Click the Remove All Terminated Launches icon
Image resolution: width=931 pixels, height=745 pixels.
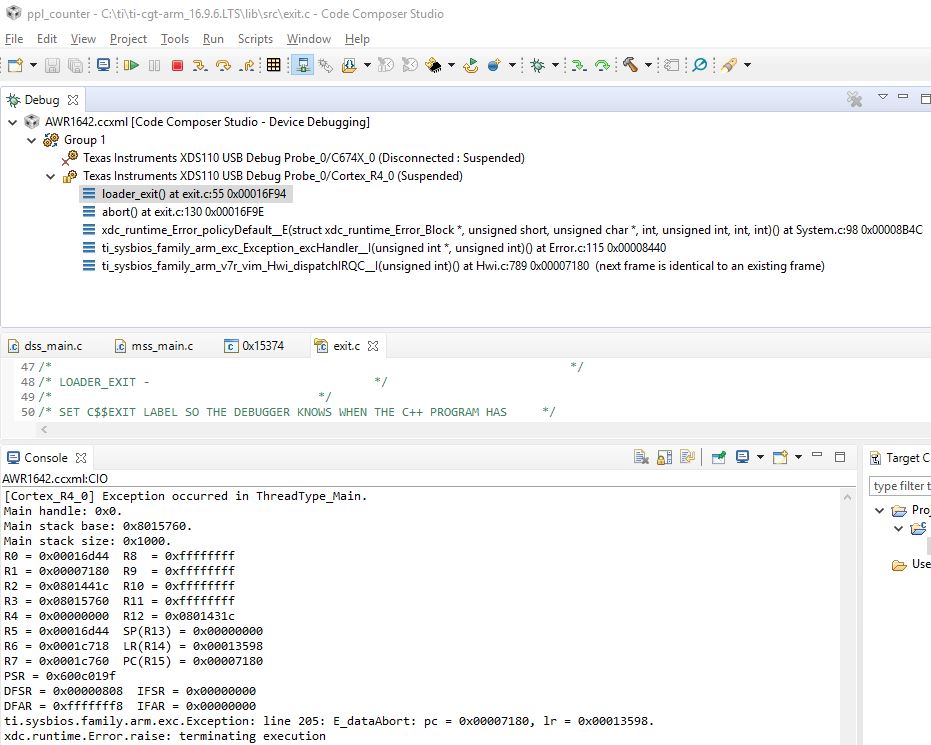(x=854, y=99)
